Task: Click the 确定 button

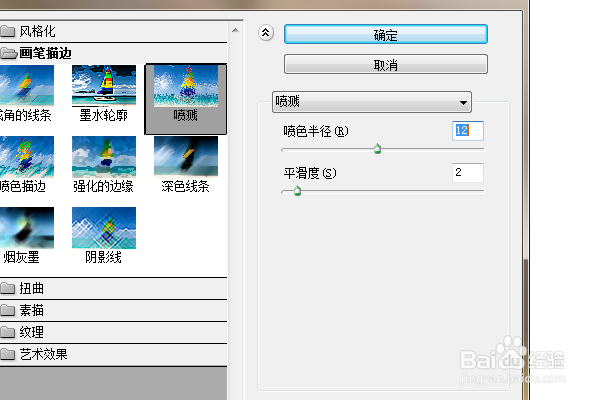Action: [x=386, y=34]
